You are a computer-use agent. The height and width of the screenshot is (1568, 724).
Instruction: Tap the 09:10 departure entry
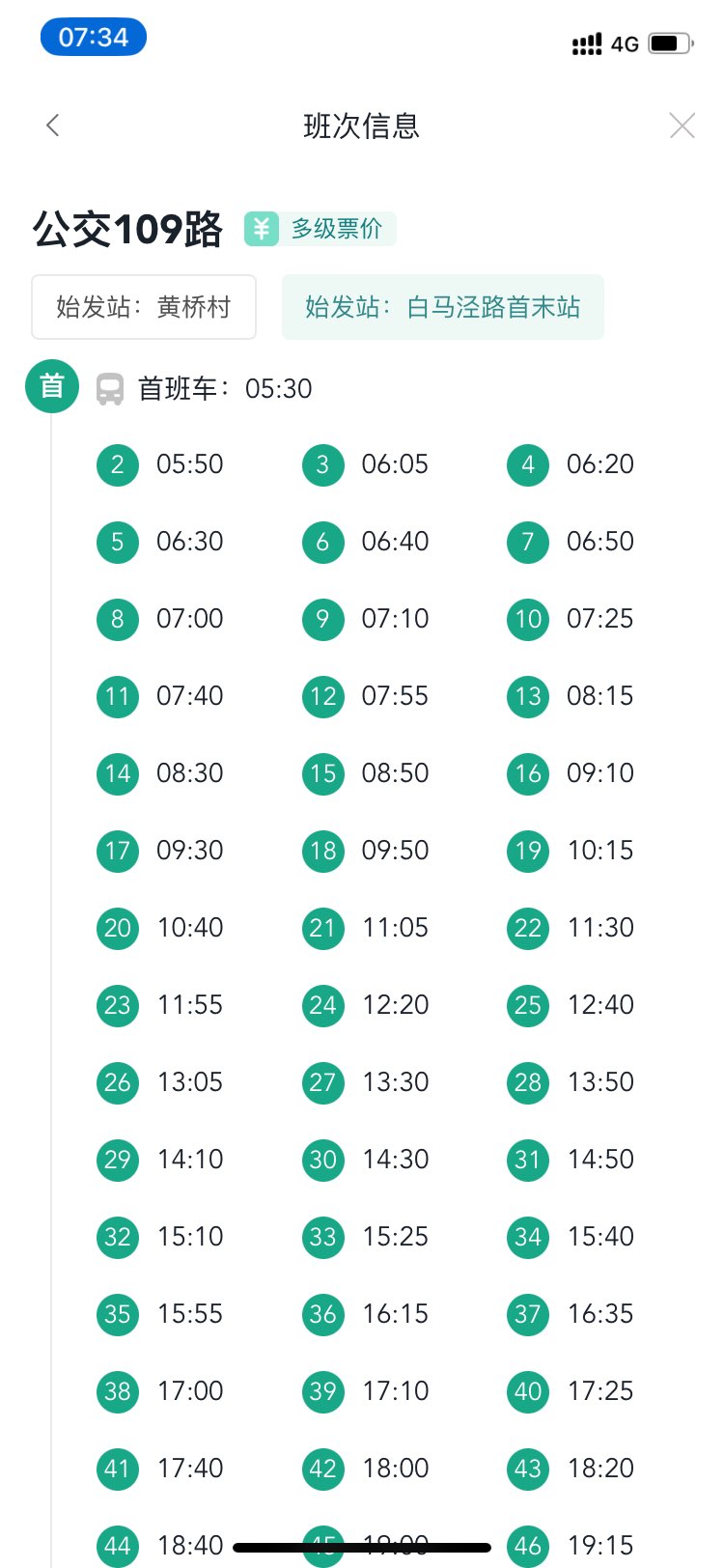[600, 773]
